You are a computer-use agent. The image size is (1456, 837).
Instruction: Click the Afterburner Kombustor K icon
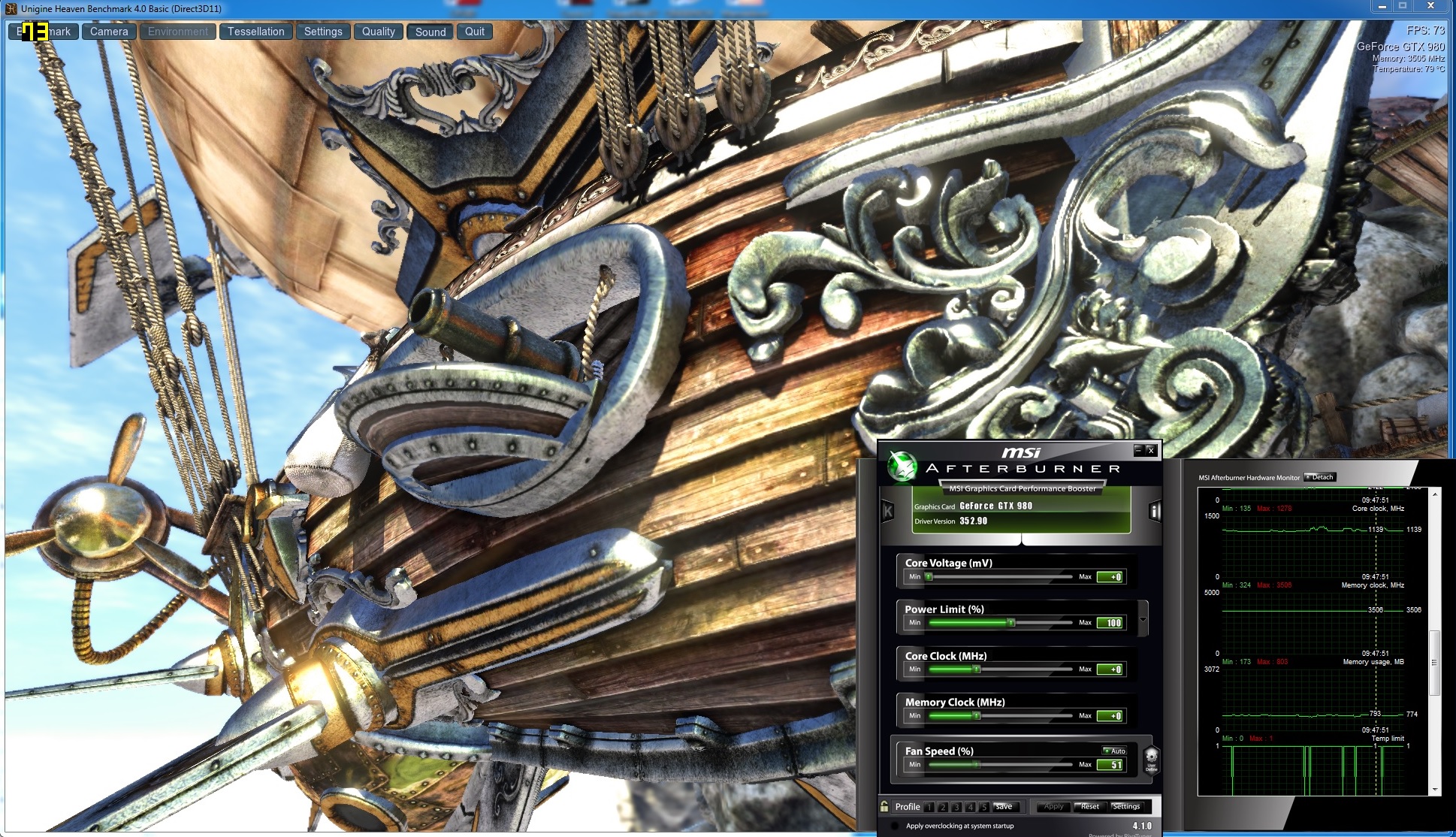pos(888,512)
